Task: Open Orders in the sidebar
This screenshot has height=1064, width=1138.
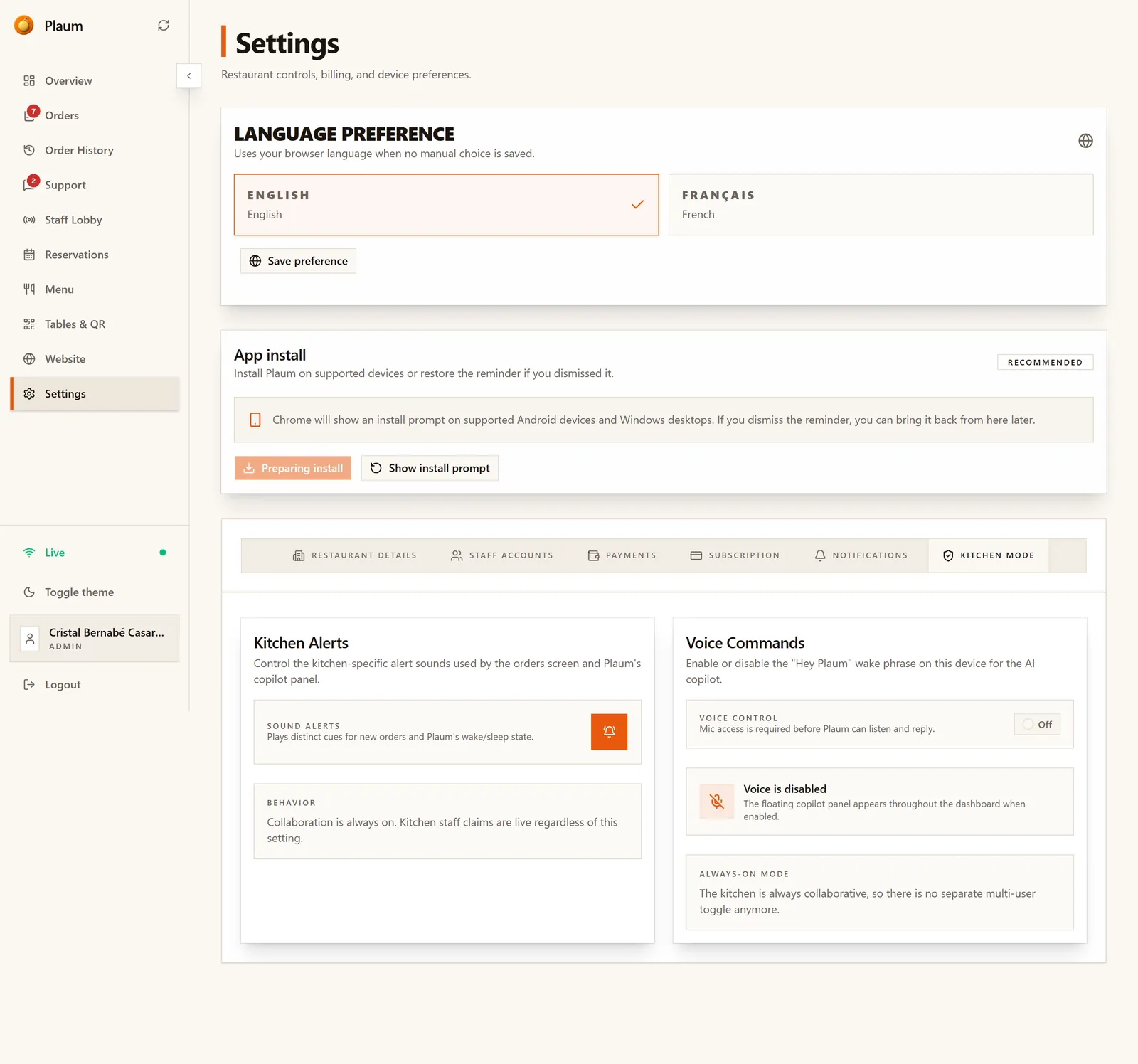Action: coord(94,115)
